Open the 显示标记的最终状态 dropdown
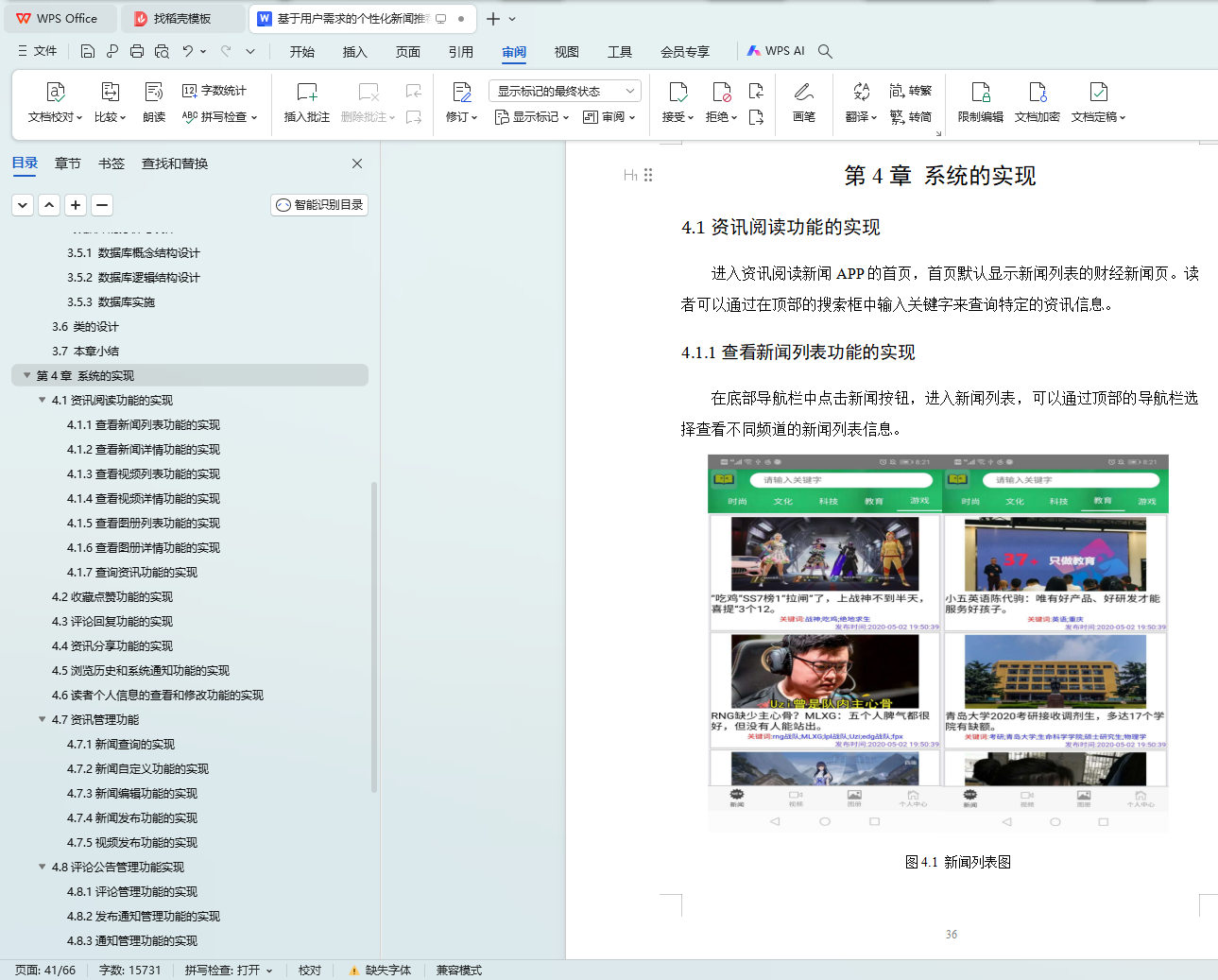 pos(565,91)
